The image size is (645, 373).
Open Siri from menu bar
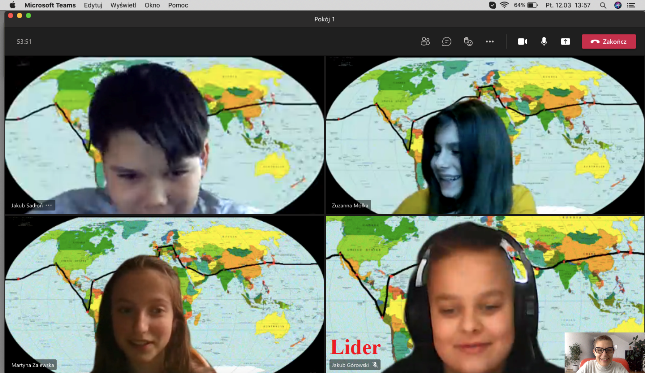coord(617,5)
